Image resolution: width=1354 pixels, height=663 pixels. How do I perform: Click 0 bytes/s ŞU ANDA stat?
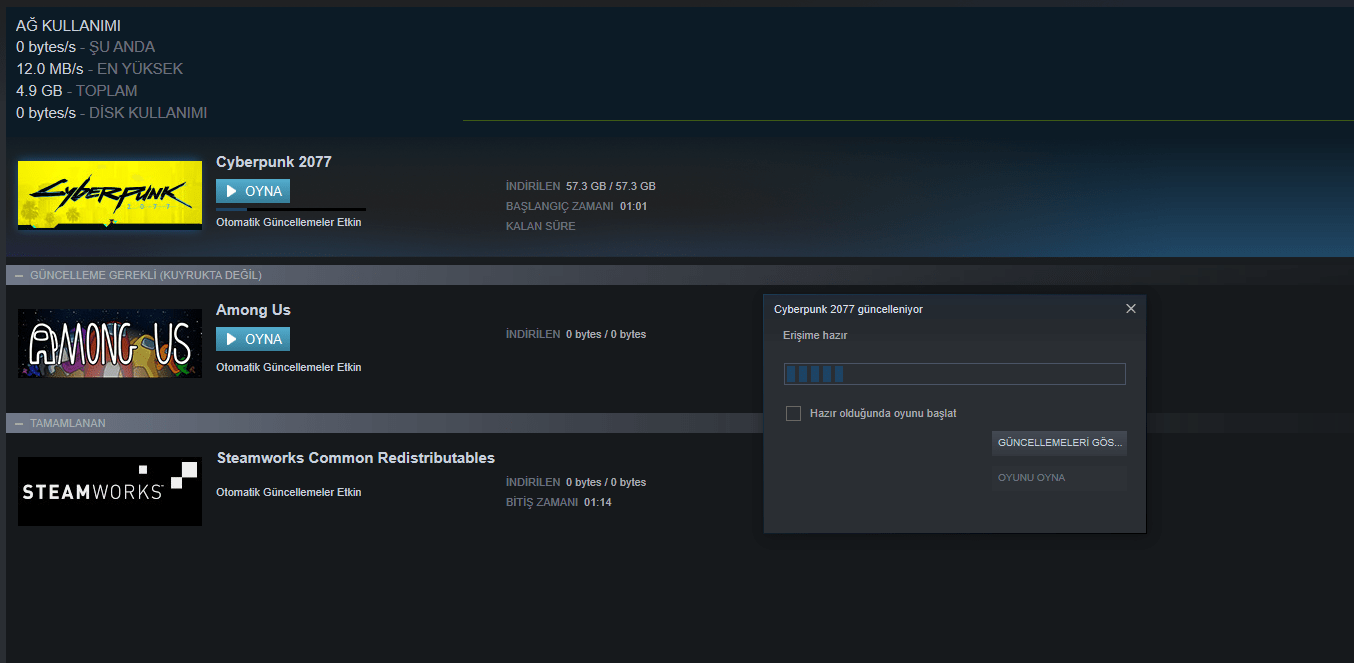[86, 47]
